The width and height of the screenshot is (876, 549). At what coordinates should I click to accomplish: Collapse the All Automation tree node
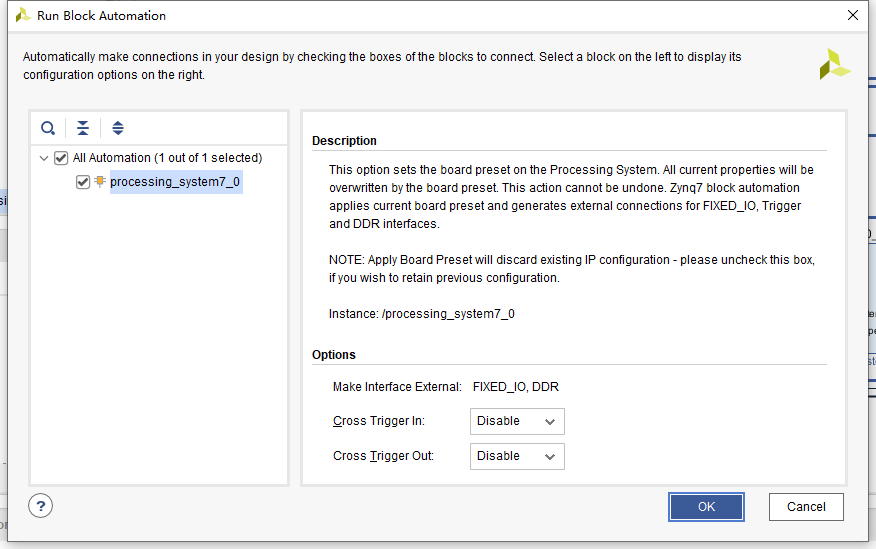point(44,158)
